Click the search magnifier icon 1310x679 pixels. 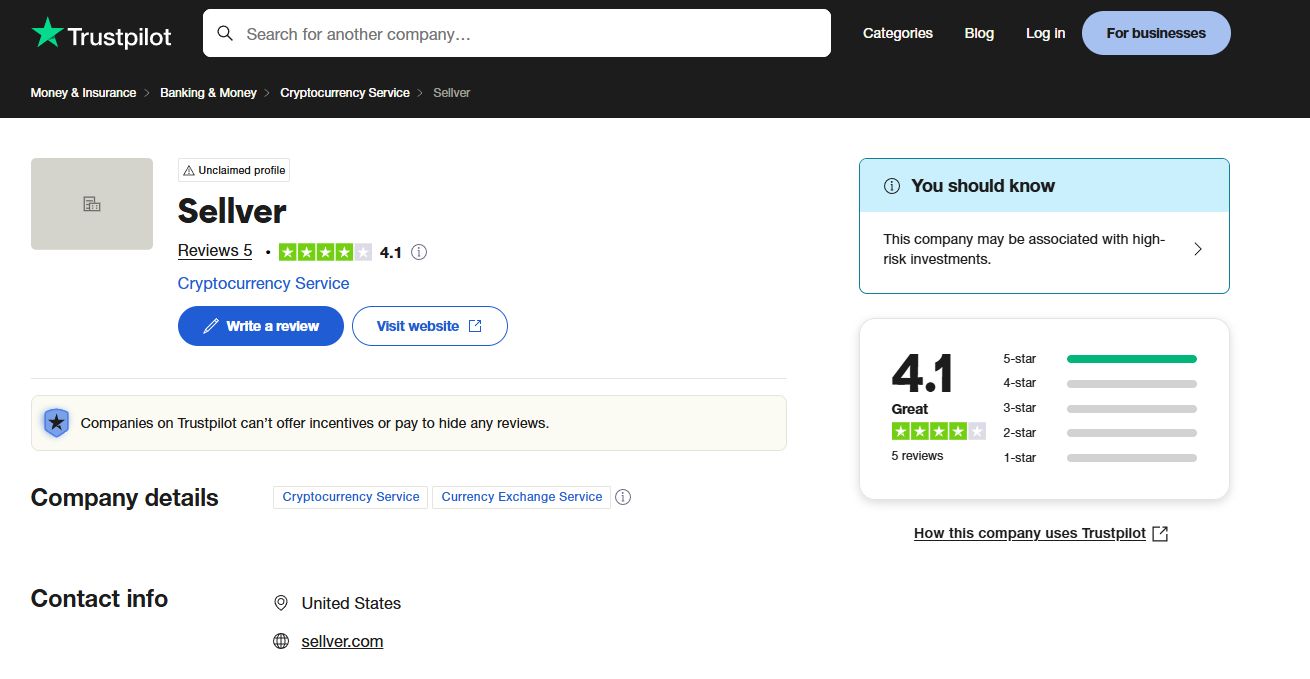pyautogui.click(x=226, y=34)
